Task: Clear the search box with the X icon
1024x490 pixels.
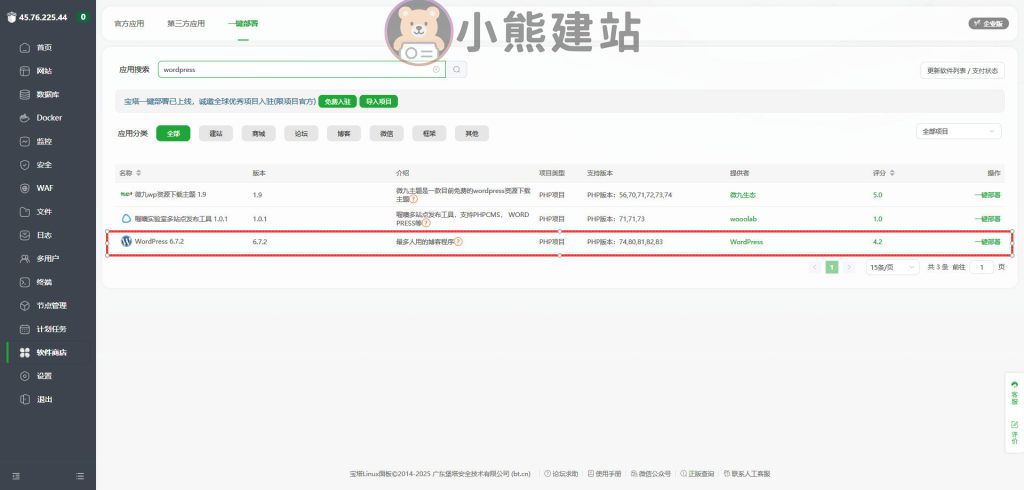Action: pyautogui.click(x=436, y=70)
